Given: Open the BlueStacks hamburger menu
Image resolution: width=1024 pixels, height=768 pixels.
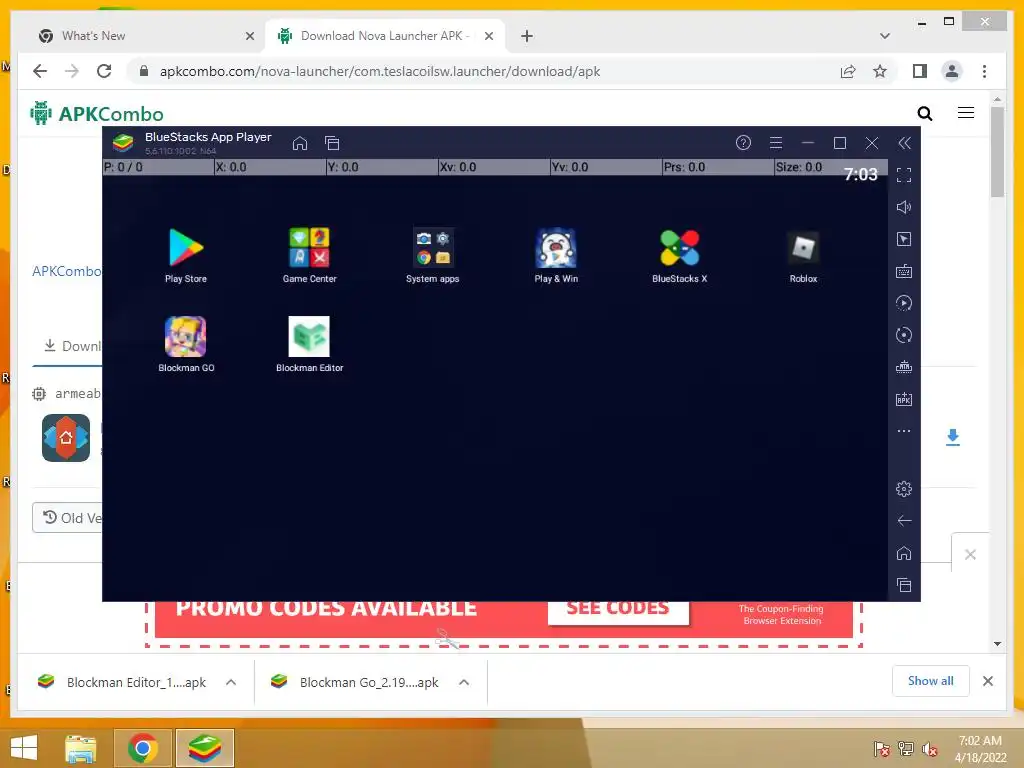Looking at the screenshot, I should [x=776, y=142].
